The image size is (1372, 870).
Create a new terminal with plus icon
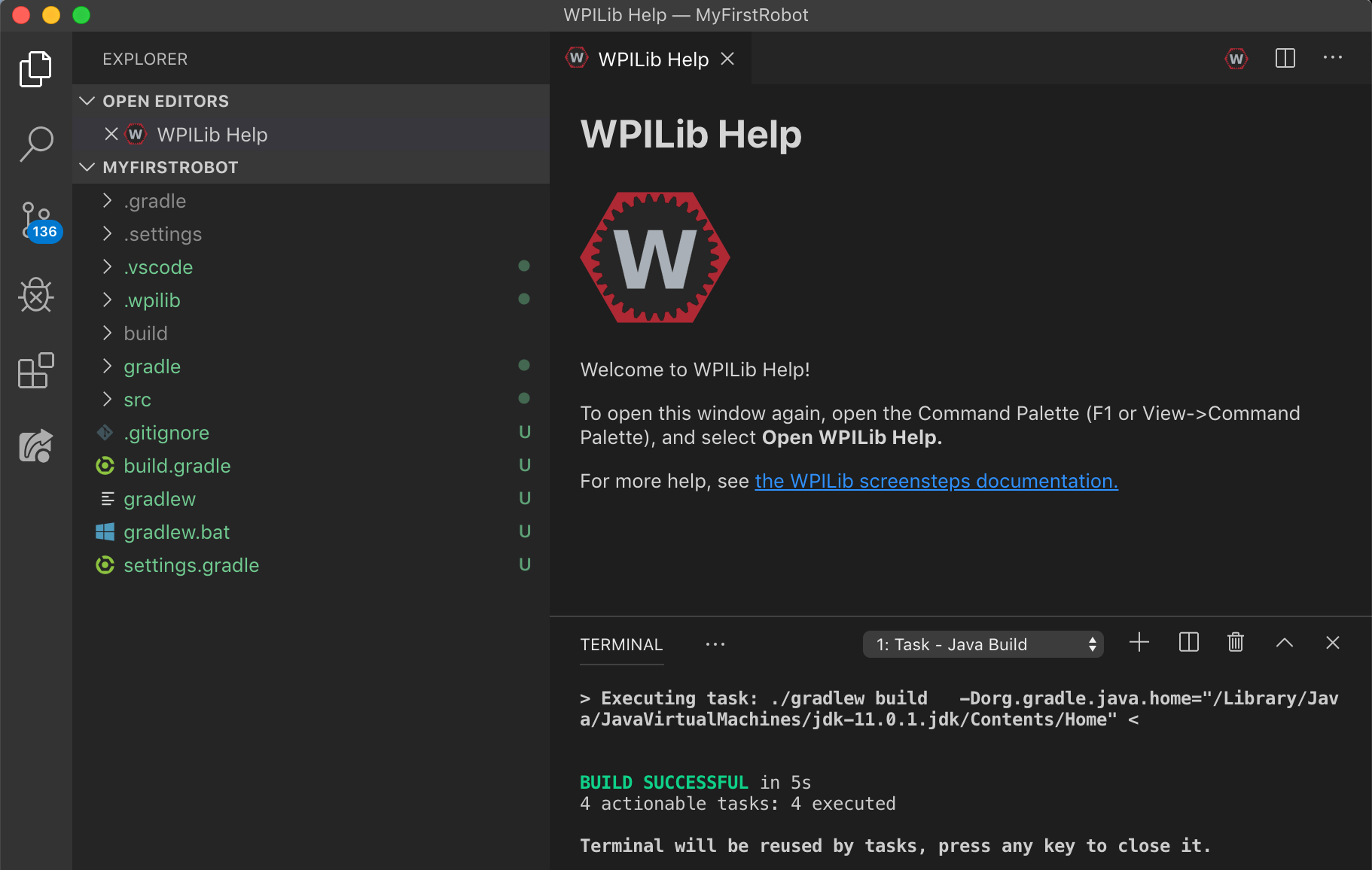(1139, 643)
